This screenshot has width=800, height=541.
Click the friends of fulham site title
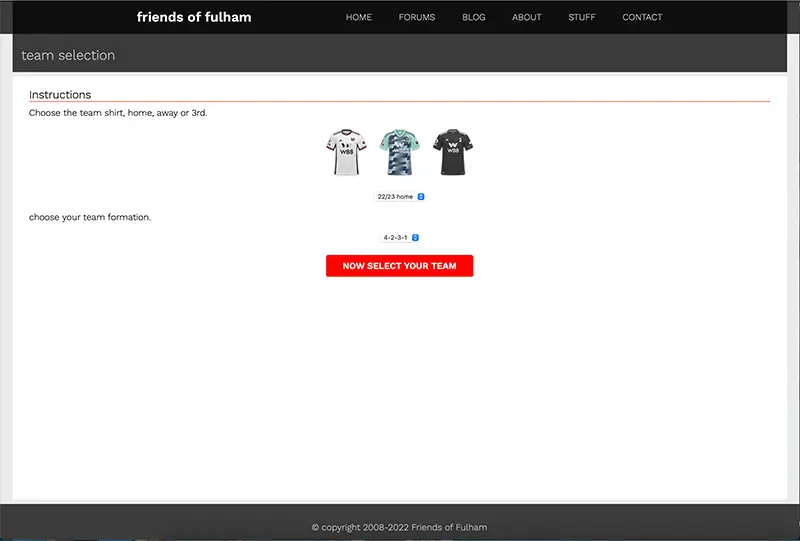(x=194, y=17)
